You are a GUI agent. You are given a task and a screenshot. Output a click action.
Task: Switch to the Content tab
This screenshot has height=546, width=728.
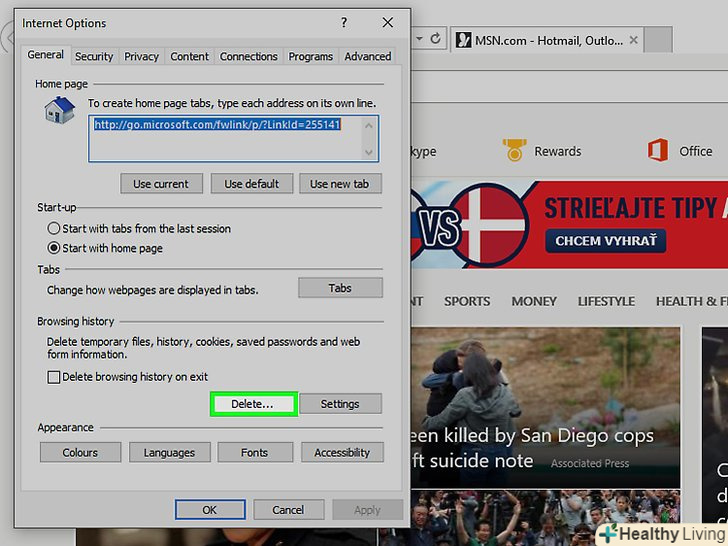click(189, 56)
